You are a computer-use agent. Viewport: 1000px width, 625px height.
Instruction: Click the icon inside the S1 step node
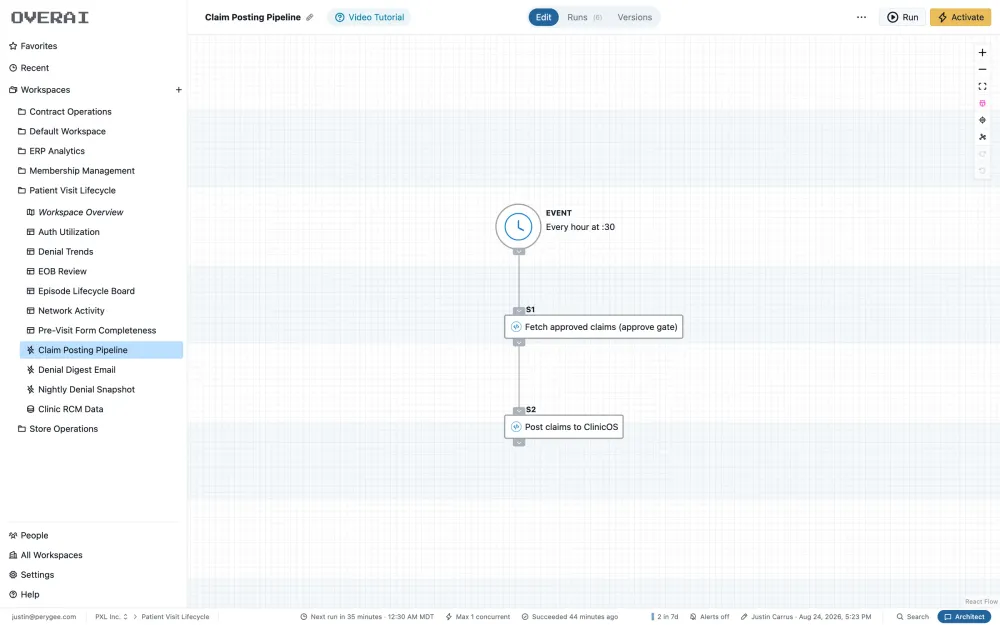click(516, 327)
